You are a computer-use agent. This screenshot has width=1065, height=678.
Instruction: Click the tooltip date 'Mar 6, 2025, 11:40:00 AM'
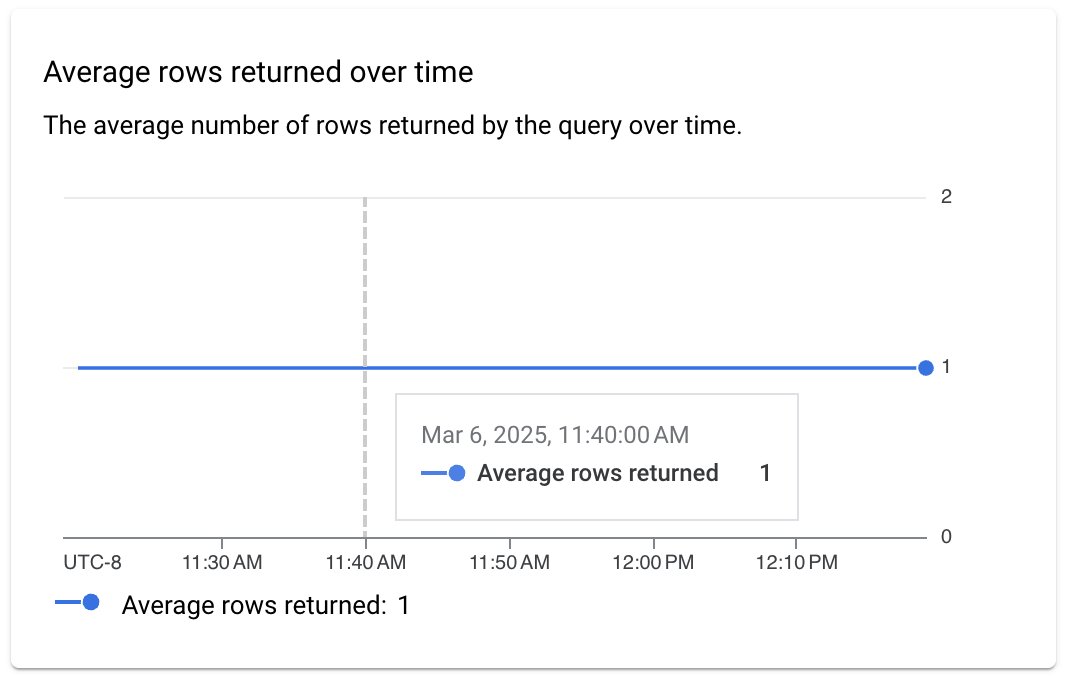(555, 435)
